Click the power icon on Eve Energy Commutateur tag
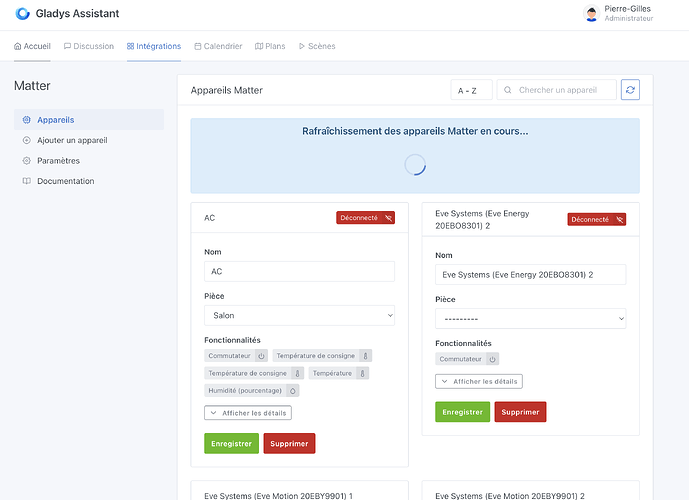This screenshot has height=500, width=689. pyautogui.click(x=492, y=359)
